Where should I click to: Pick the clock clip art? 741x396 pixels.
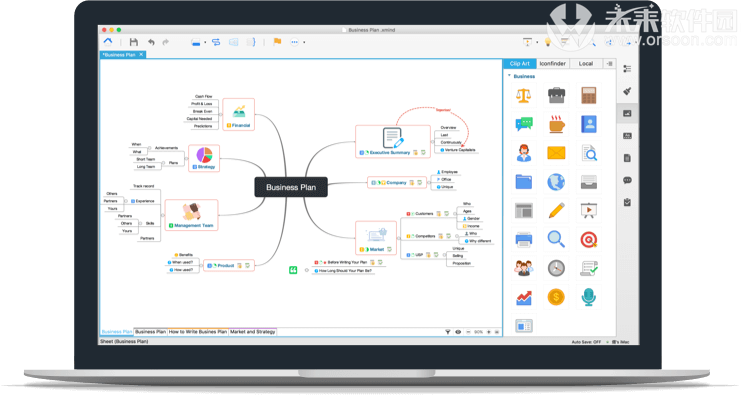556,268
